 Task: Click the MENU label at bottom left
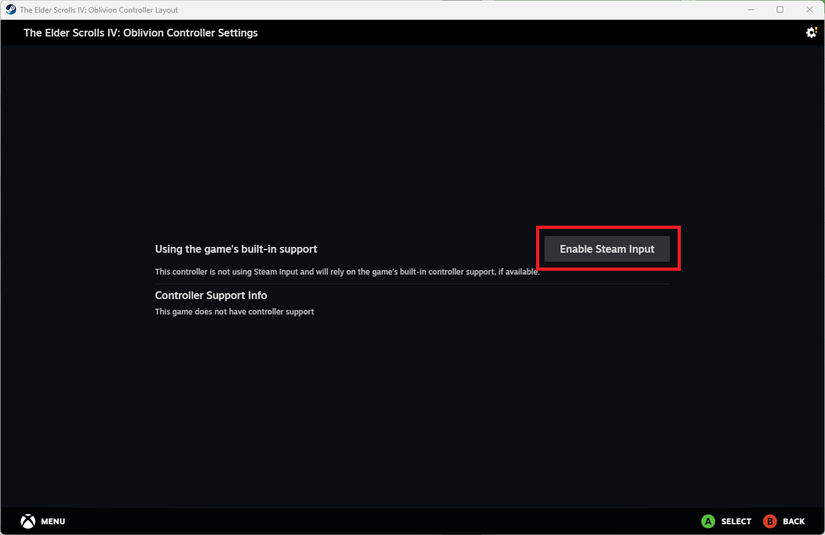coord(53,521)
